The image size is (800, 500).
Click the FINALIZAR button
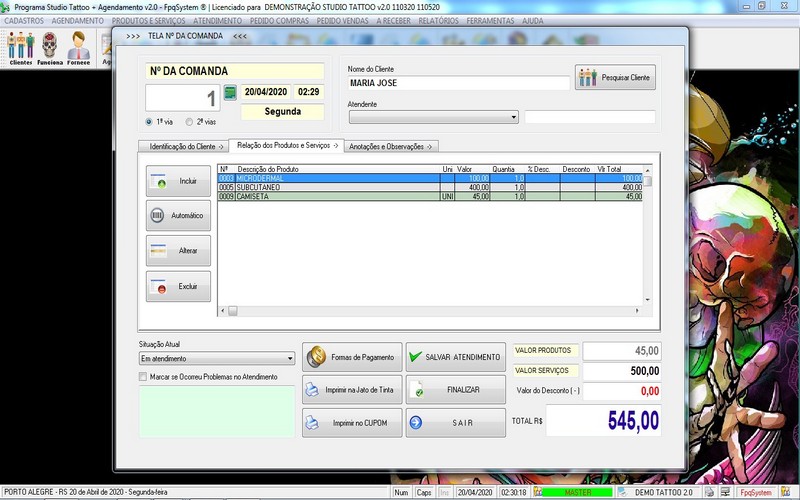[x=456, y=390]
